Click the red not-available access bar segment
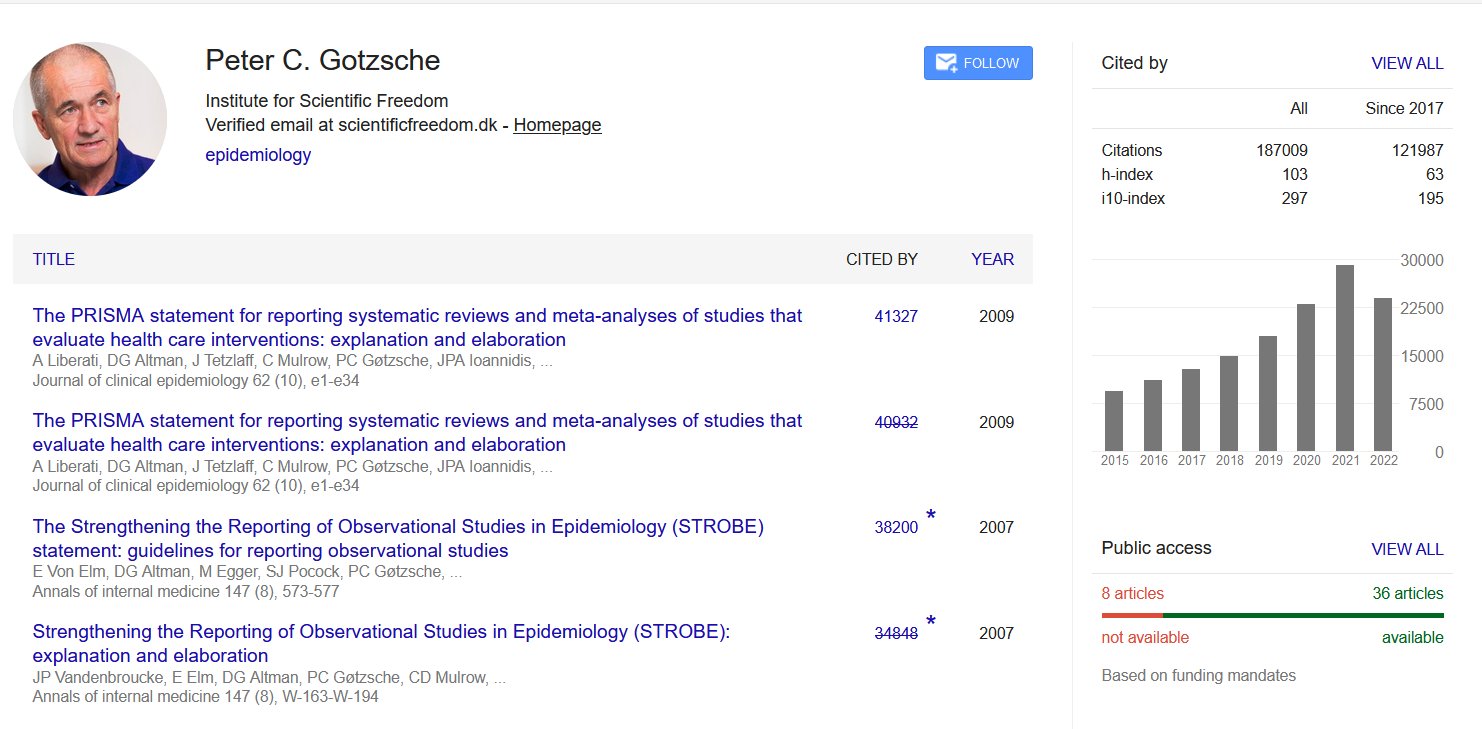1482x729 pixels. coord(1132,615)
